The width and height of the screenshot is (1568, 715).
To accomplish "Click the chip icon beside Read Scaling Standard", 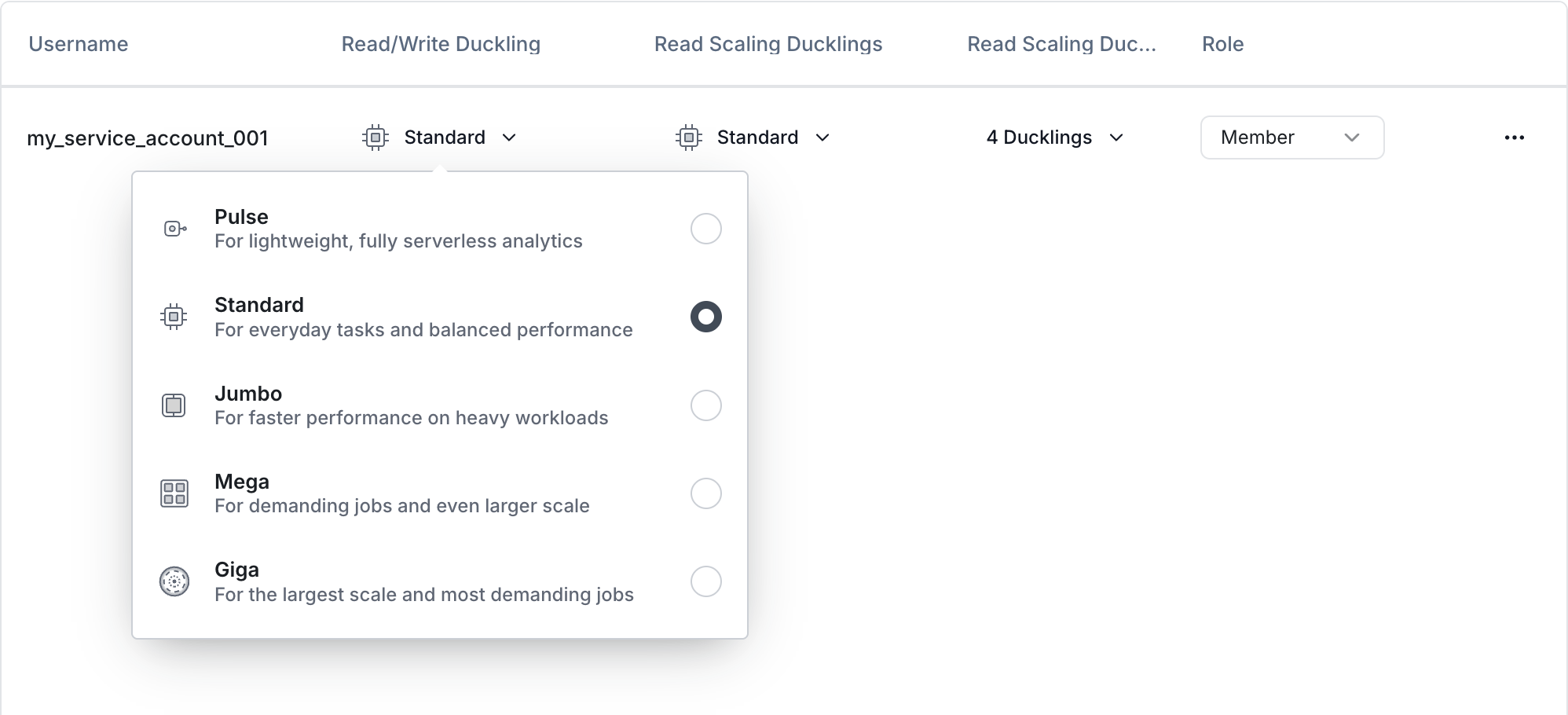I will pyautogui.click(x=689, y=137).
